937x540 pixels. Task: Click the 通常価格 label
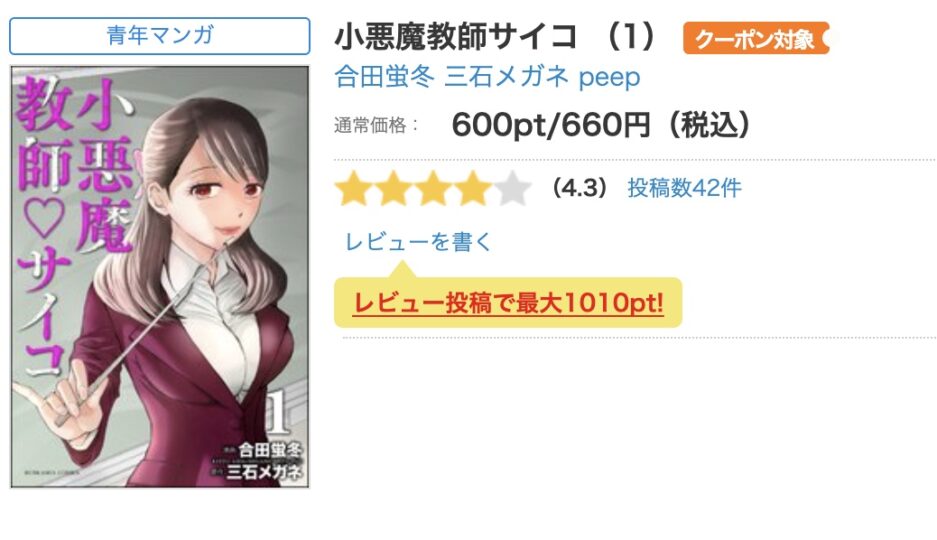point(370,125)
